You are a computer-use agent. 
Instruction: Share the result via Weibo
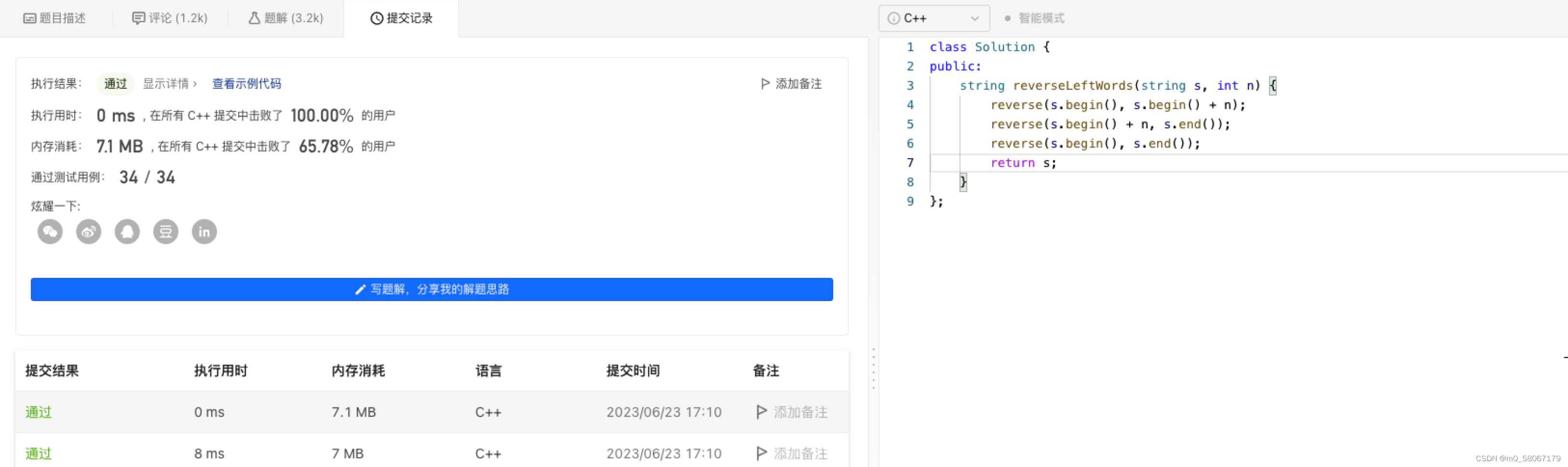(88, 232)
